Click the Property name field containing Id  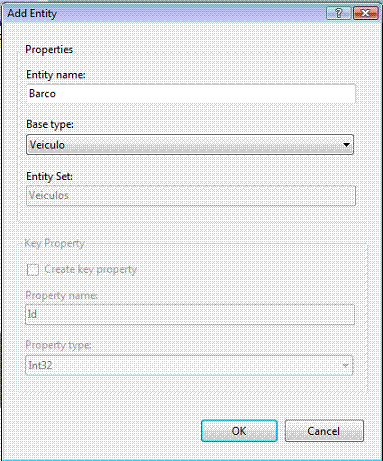pyautogui.click(x=190, y=314)
